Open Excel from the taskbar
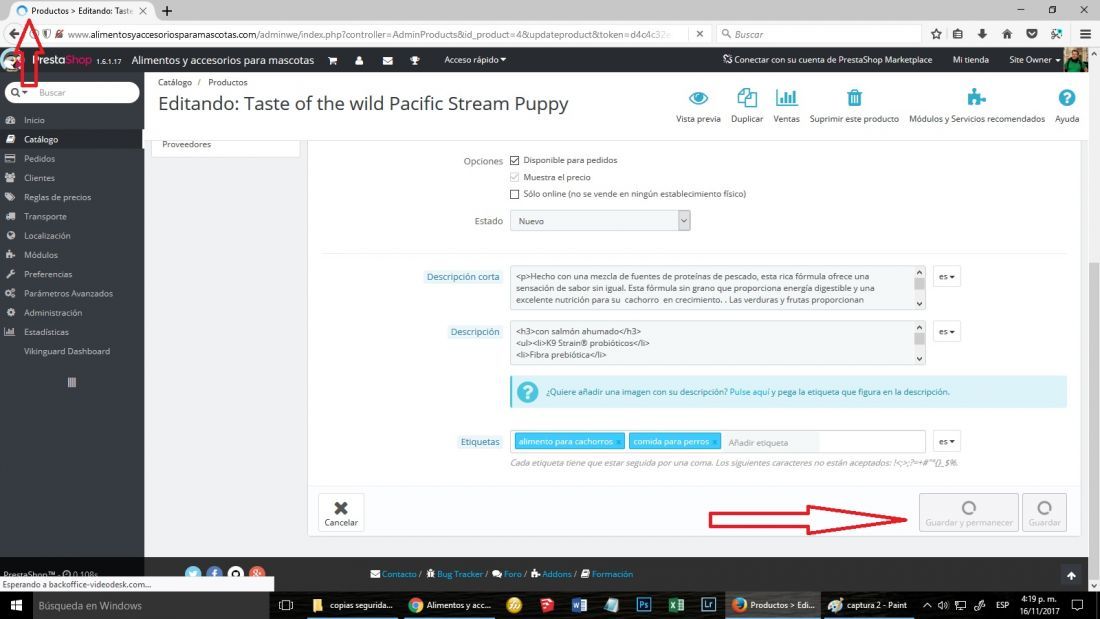This screenshot has height=619, width=1100. (x=676, y=605)
